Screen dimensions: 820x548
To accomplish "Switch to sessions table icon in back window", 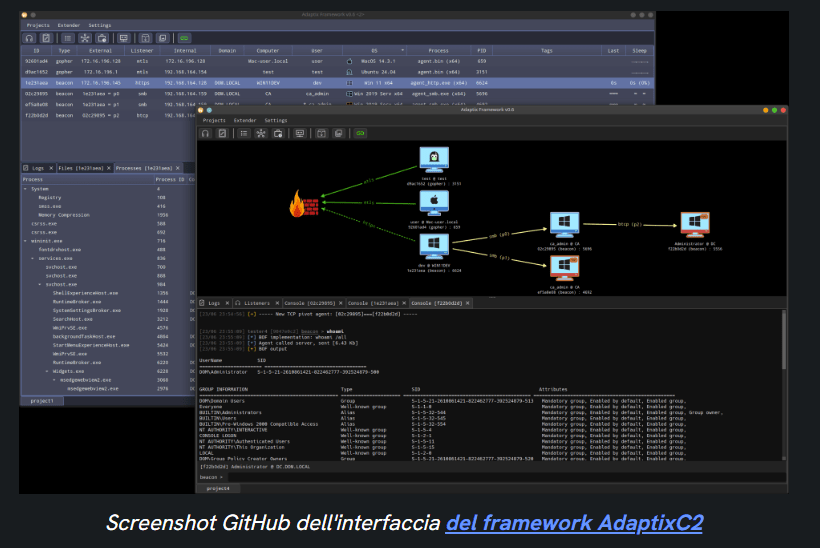I will click(x=67, y=38).
